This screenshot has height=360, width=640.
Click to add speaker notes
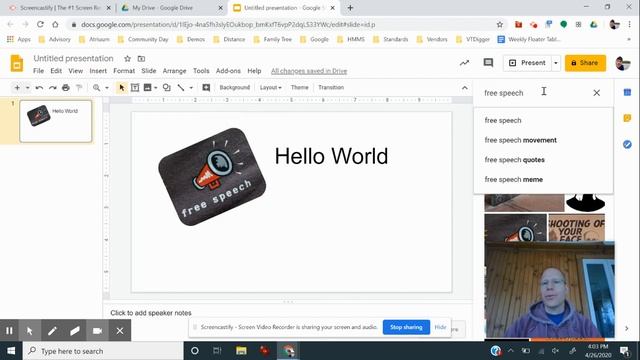click(151, 313)
